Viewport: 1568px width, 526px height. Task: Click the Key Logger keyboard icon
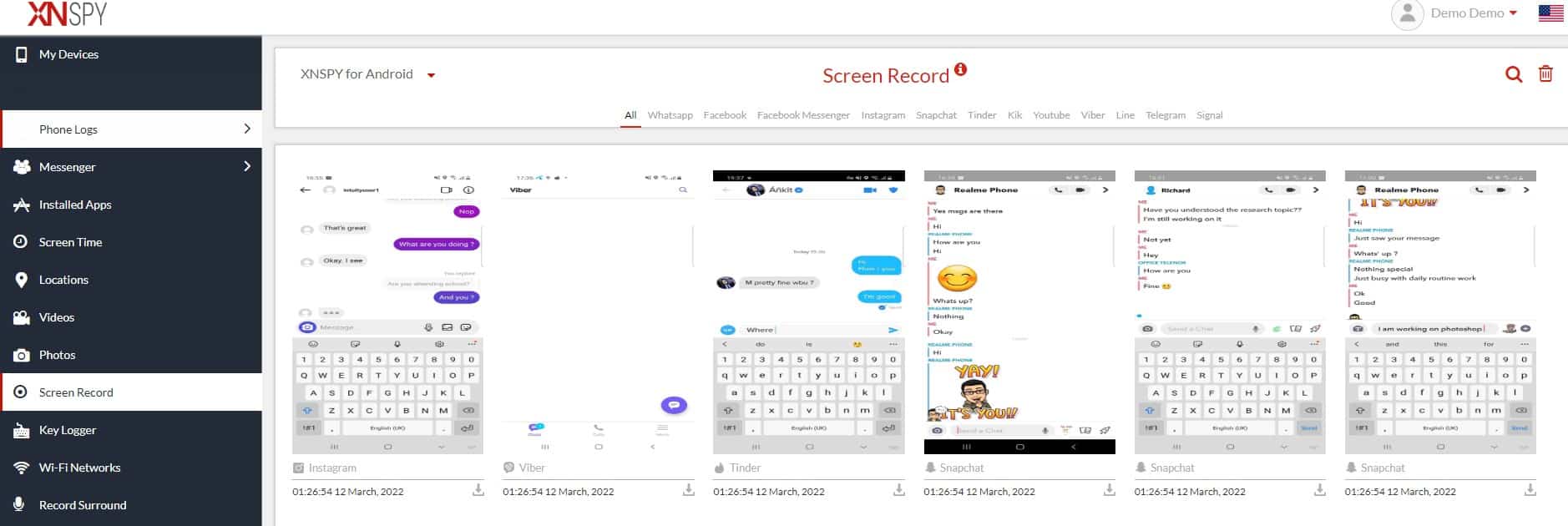pyautogui.click(x=22, y=430)
